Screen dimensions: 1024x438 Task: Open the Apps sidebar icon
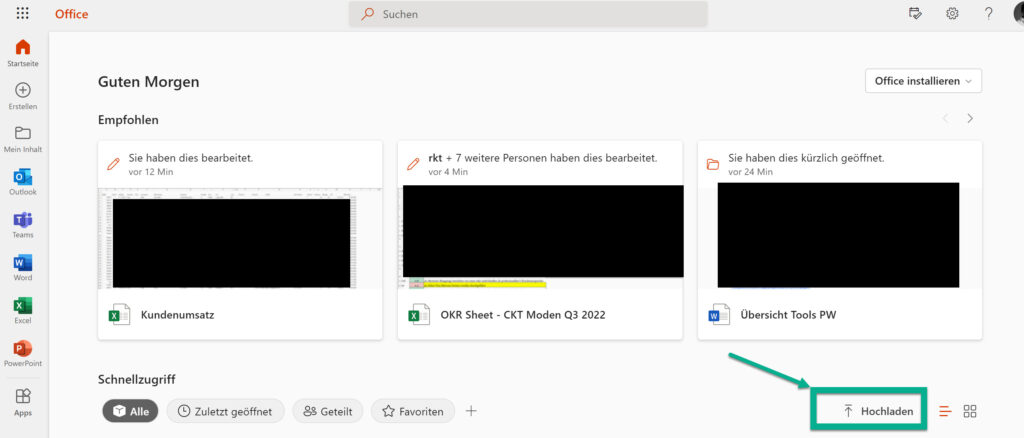[x=23, y=401]
